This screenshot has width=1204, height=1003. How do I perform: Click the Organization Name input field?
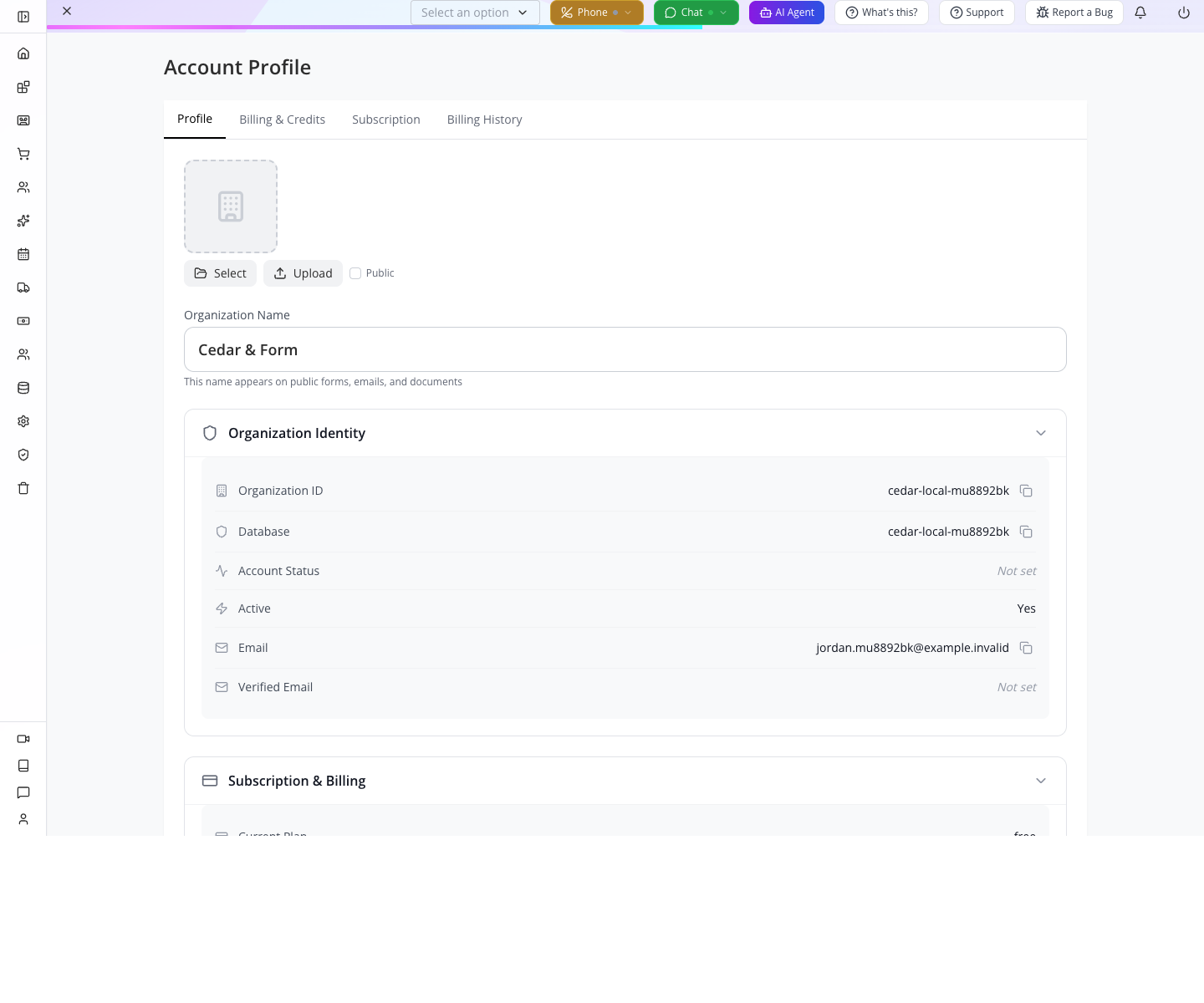click(625, 349)
